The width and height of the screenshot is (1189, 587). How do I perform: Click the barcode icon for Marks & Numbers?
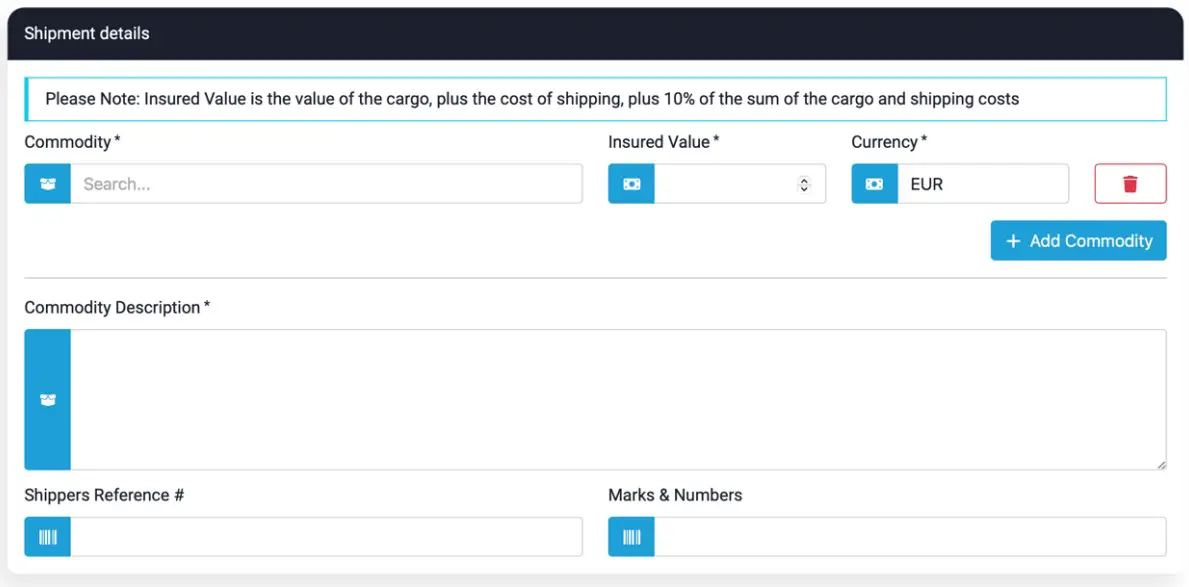click(630, 536)
